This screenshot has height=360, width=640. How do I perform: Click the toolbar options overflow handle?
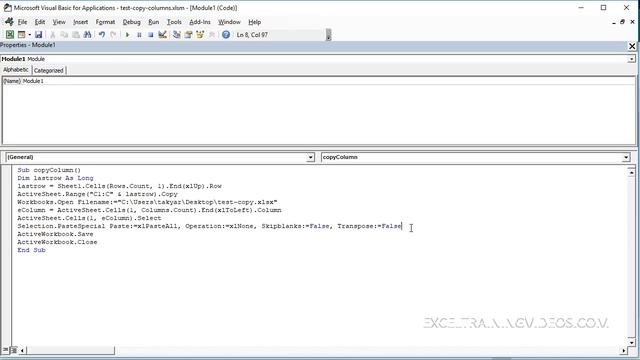[329, 35]
